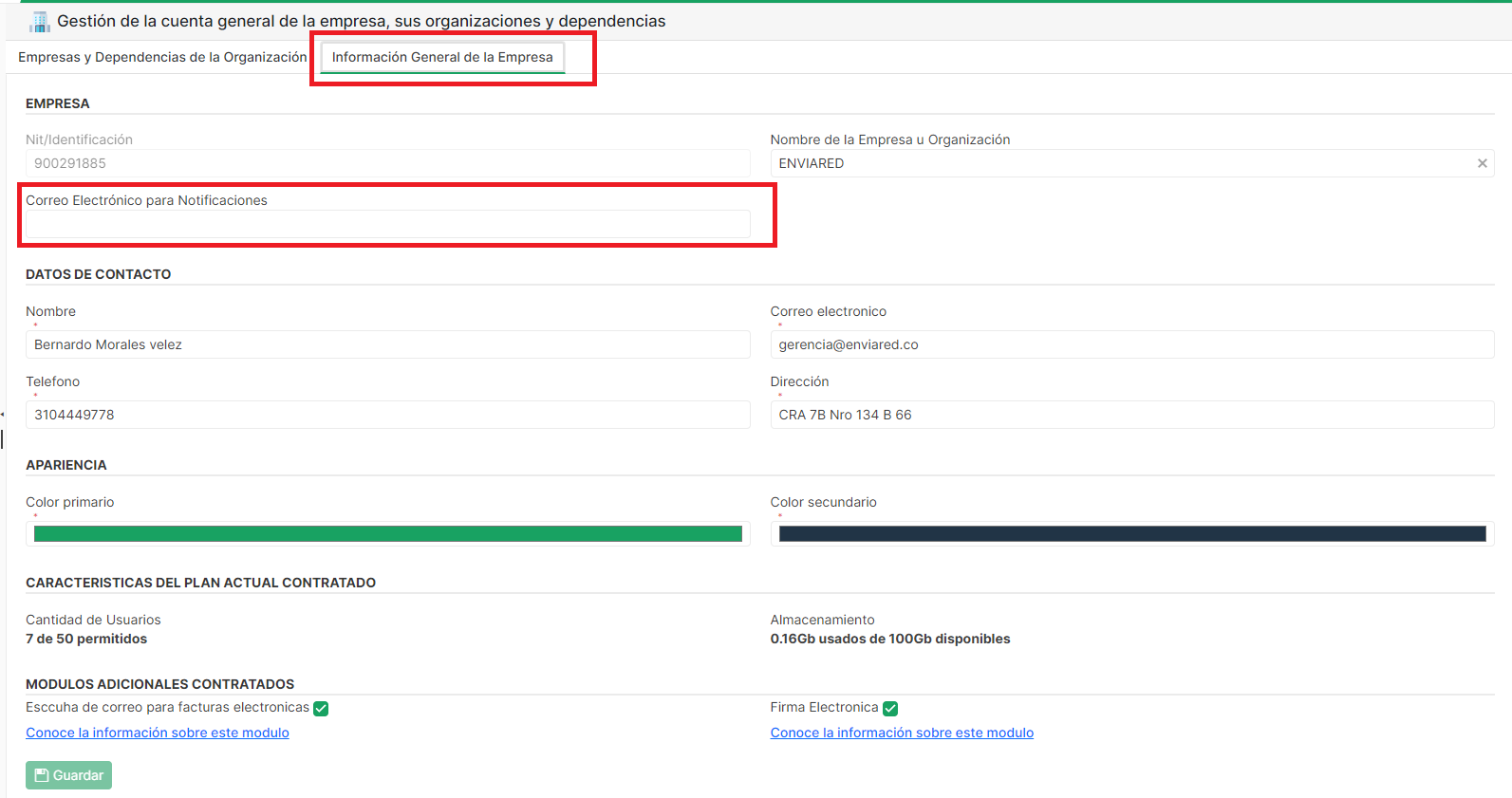Focus the contact Nombre field
Screen dimensions: 1512x798
(x=387, y=344)
